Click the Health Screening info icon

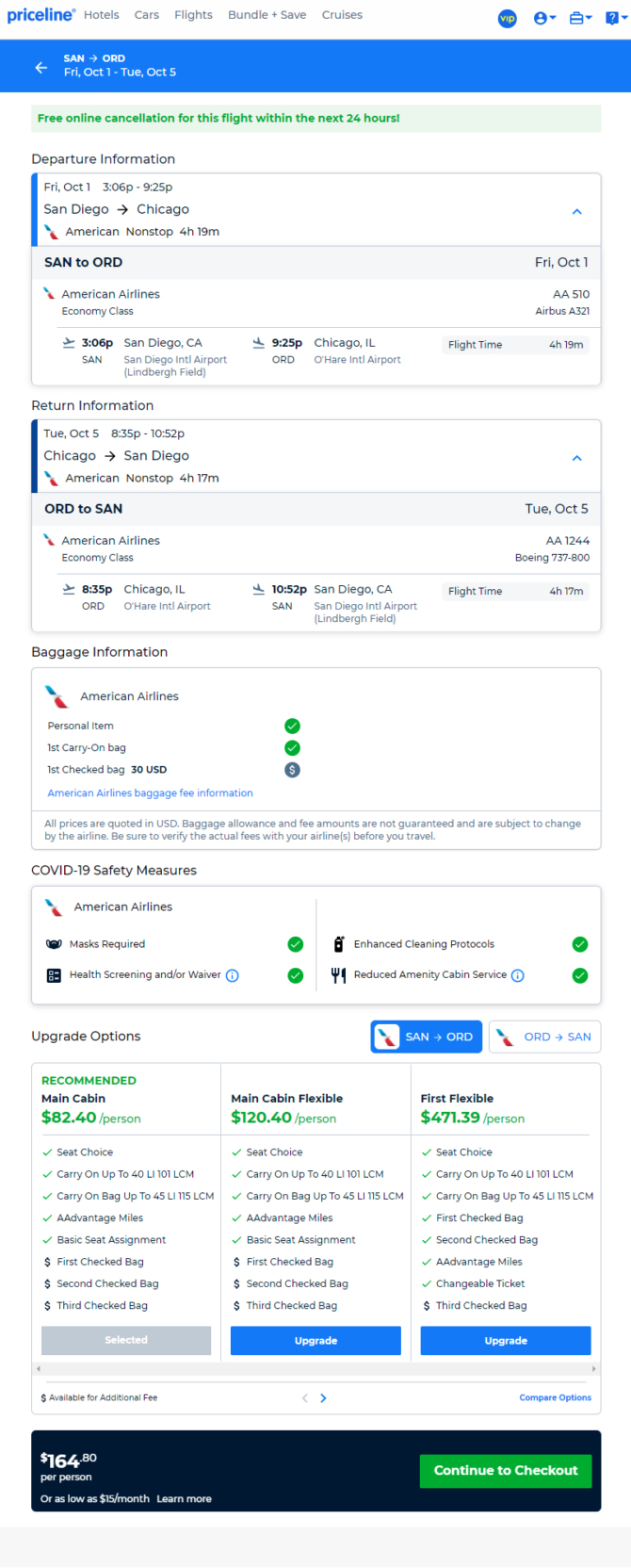pyautogui.click(x=233, y=975)
